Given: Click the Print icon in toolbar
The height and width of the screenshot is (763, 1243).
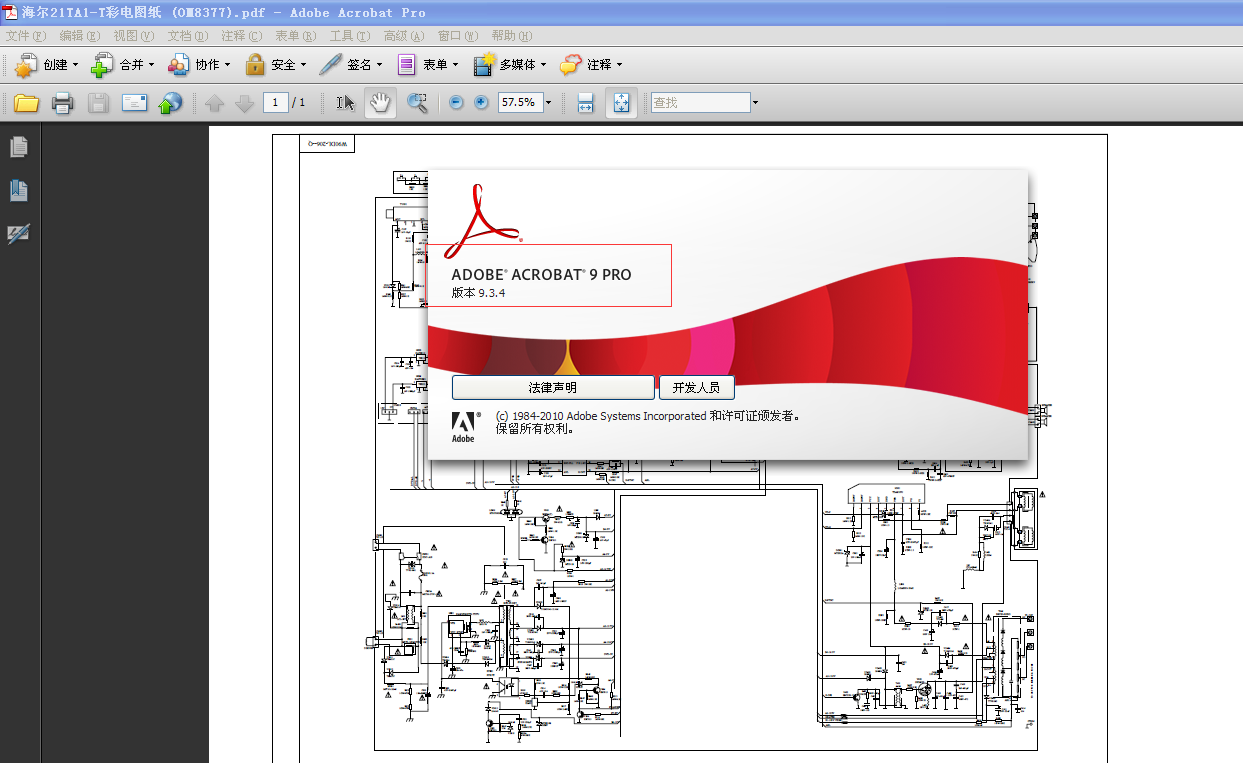Looking at the screenshot, I should click(62, 102).
